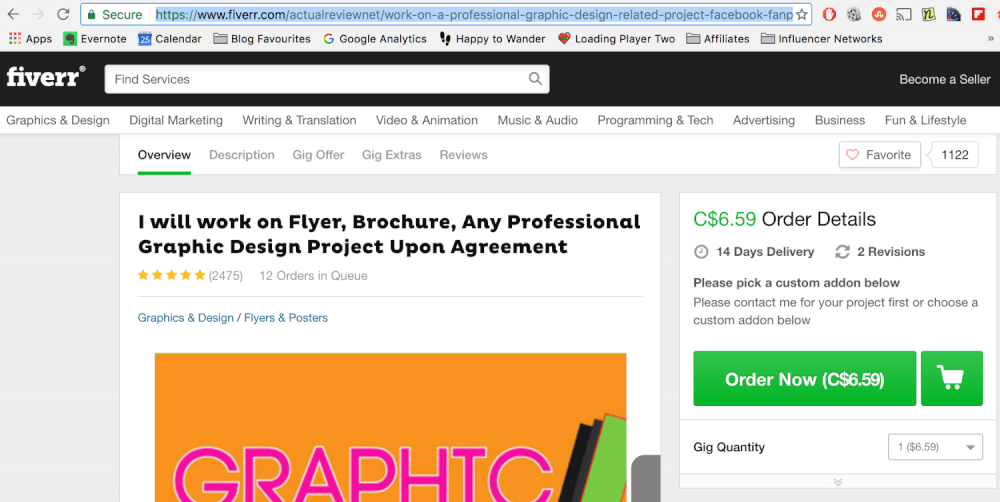Show more bookmarks with the double chevron
Image resolution: width=1000 pixels, height=502 pixels.
point(990,39)
